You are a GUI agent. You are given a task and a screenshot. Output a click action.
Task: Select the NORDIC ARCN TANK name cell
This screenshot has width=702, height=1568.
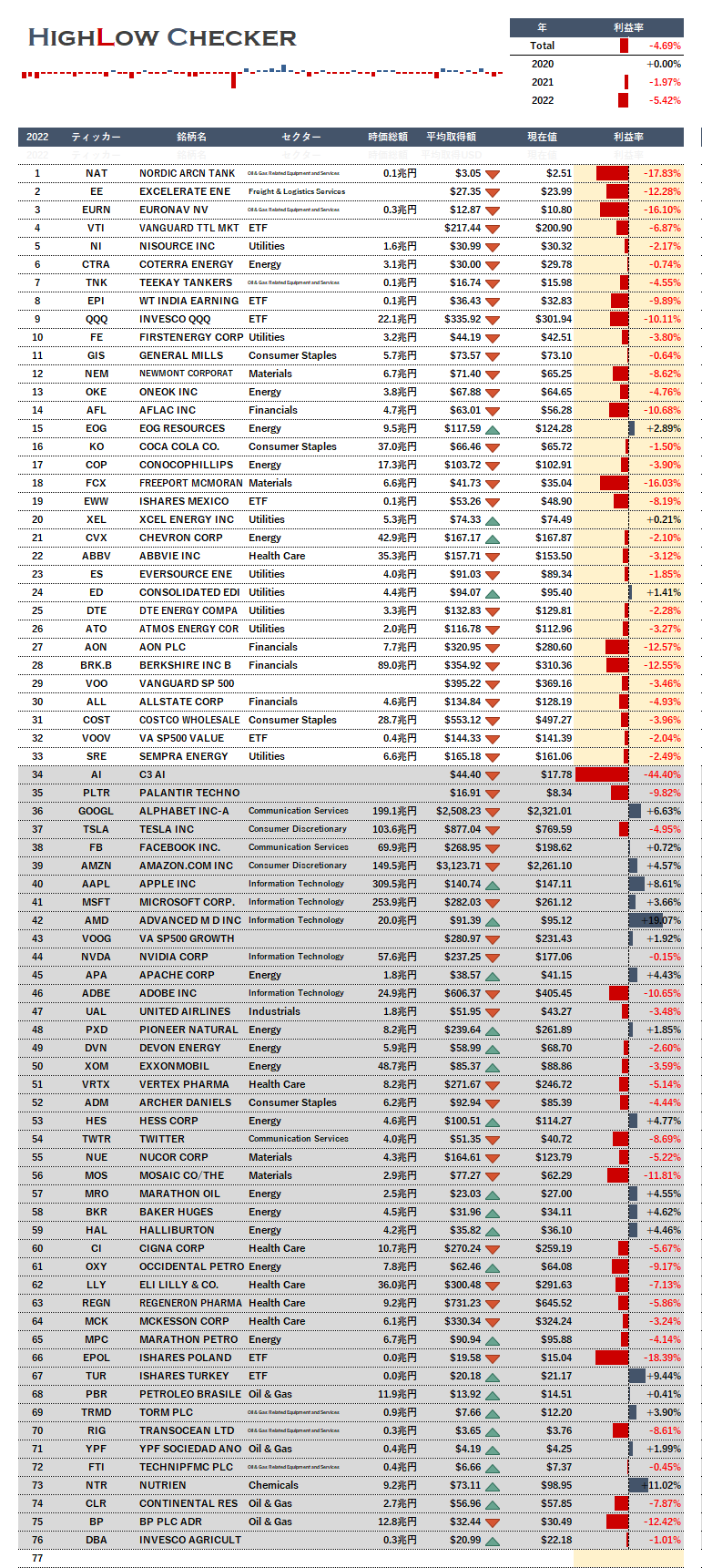188,173
